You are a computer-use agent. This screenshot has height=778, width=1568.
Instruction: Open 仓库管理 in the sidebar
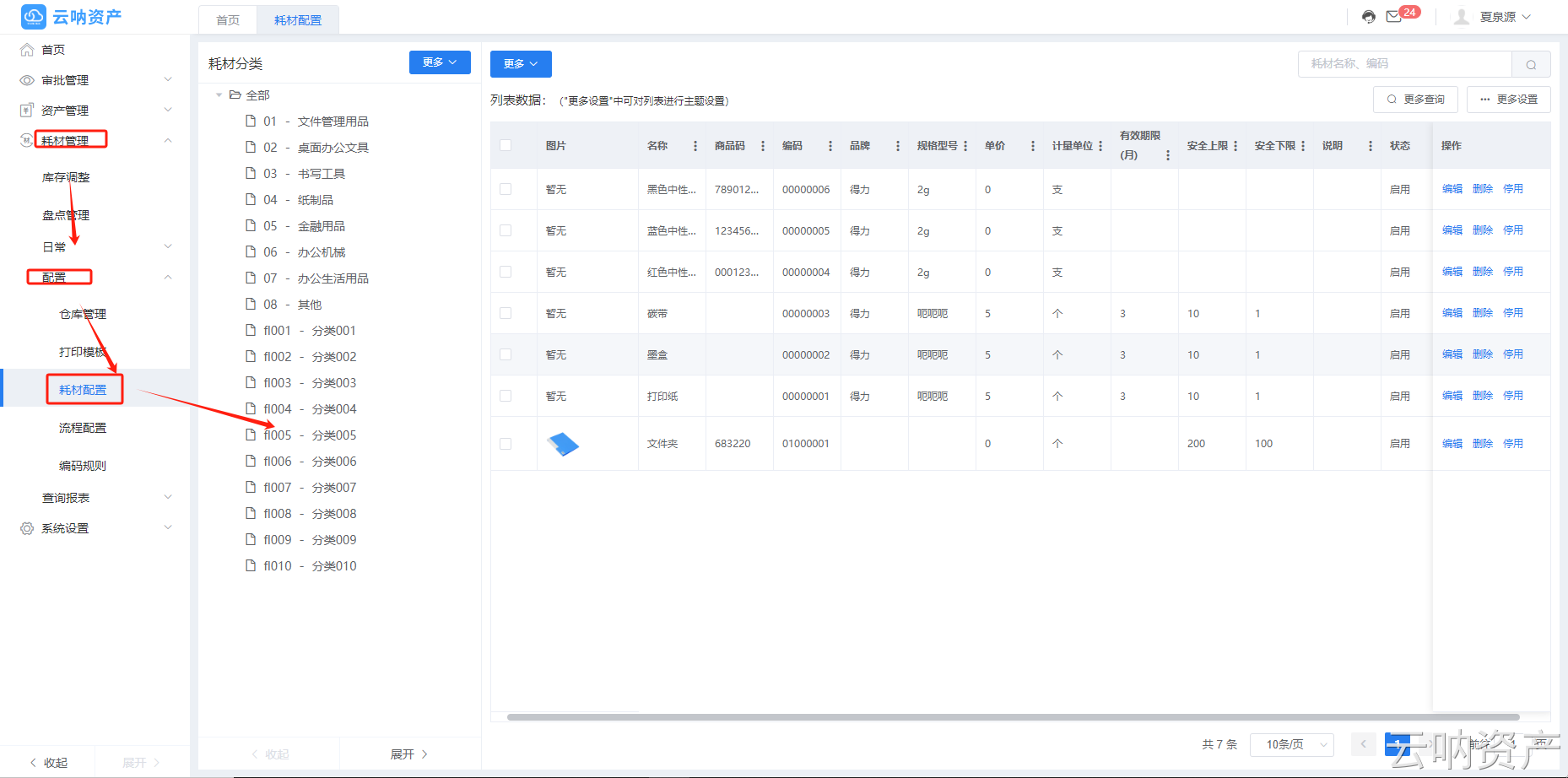pyautogui.click(x=83, y=314)
